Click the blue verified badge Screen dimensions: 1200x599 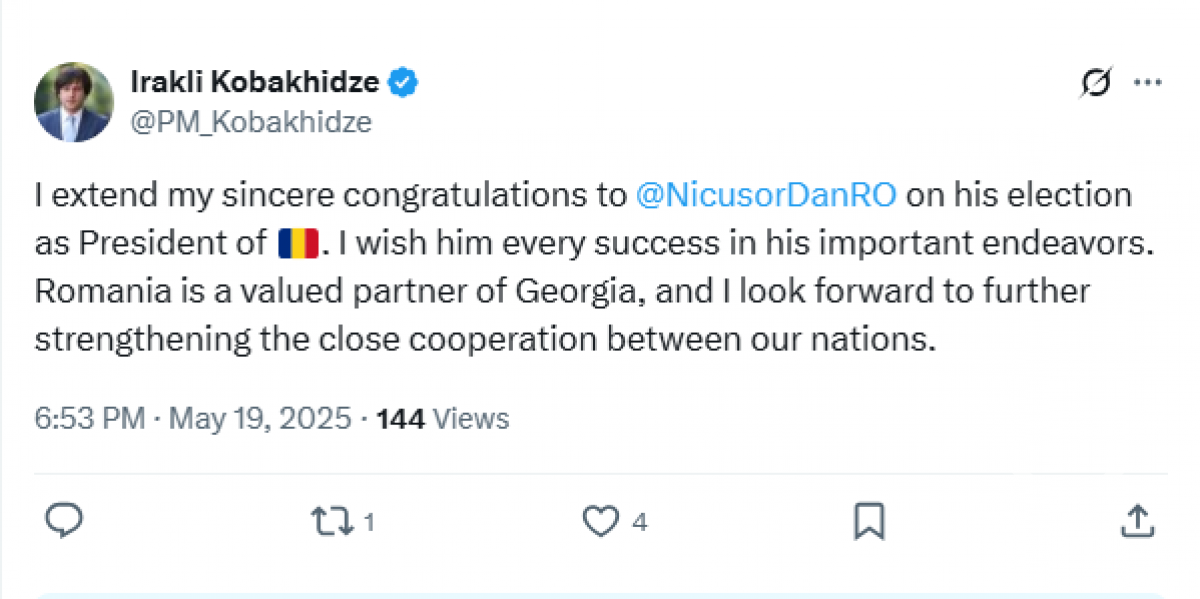(403, 83)
